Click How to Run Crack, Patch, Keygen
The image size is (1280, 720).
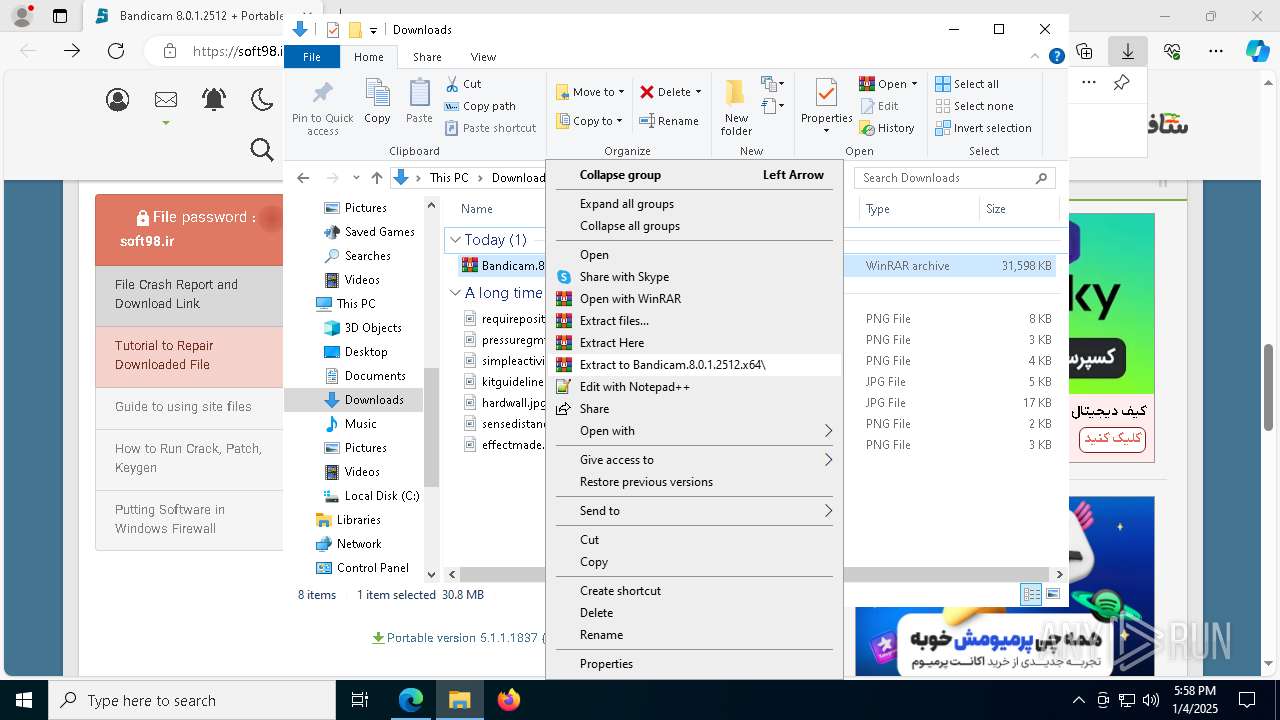coord(188,458)
